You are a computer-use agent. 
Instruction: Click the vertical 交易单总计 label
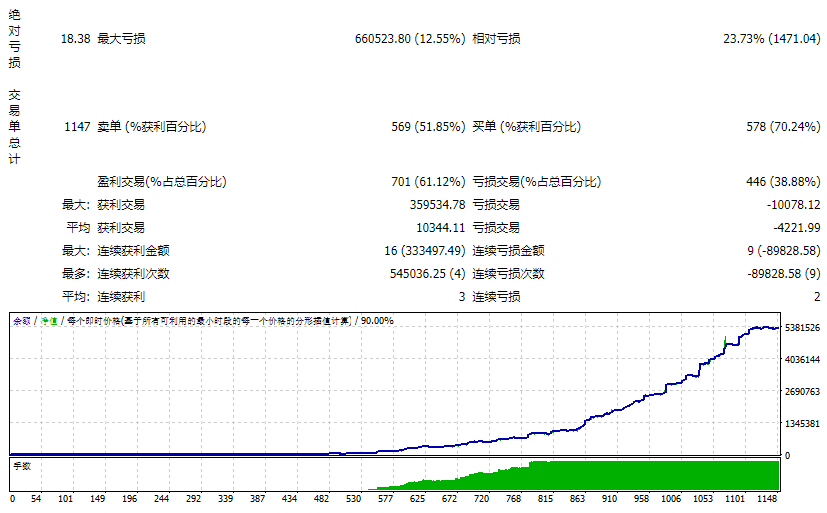coord(14,127)
